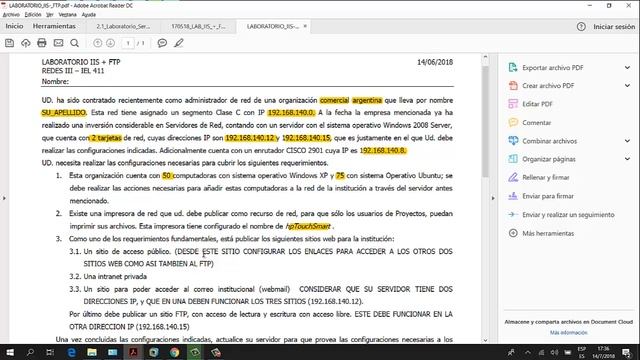Launch Edge browser from taskbar
This screenshot has width=640, height=360.
pyautogui.click(x=71, y=352)
